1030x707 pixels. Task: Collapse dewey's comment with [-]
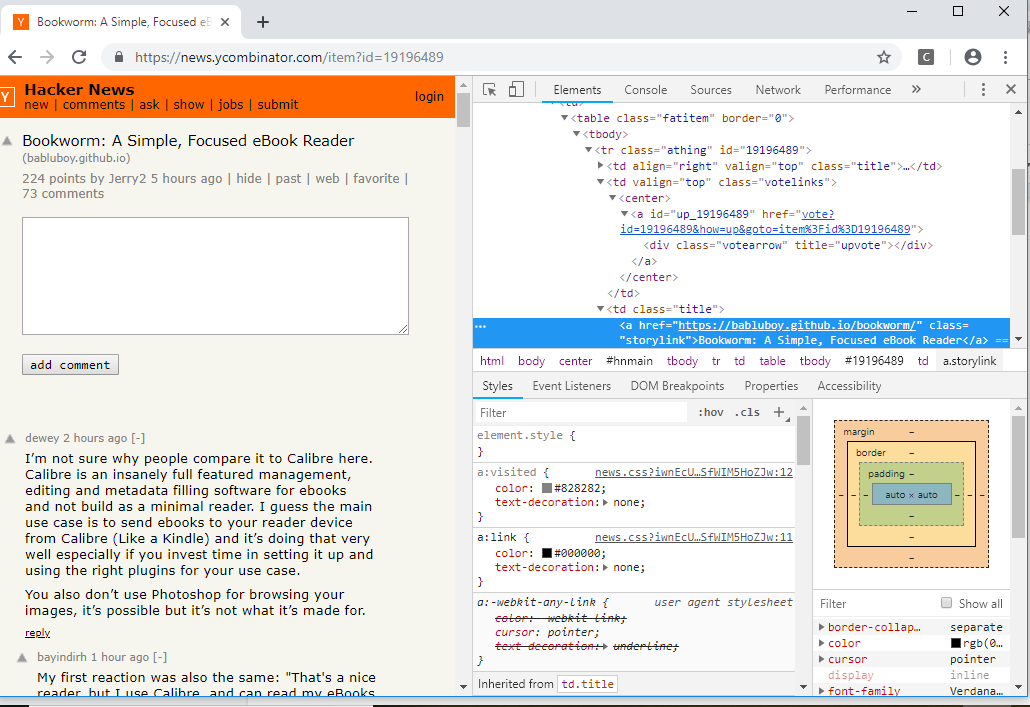tap(138, 438)
